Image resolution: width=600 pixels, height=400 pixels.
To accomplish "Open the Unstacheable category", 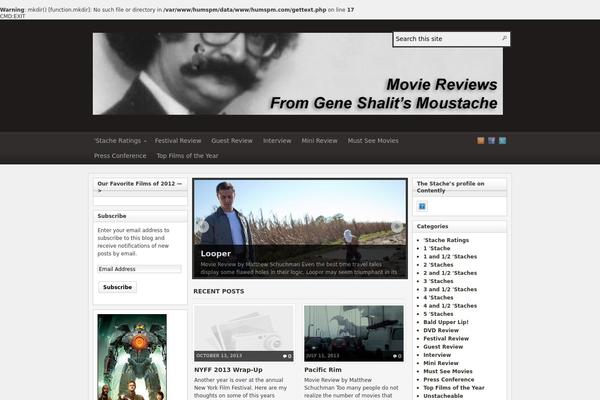I will tap(443, 396).
